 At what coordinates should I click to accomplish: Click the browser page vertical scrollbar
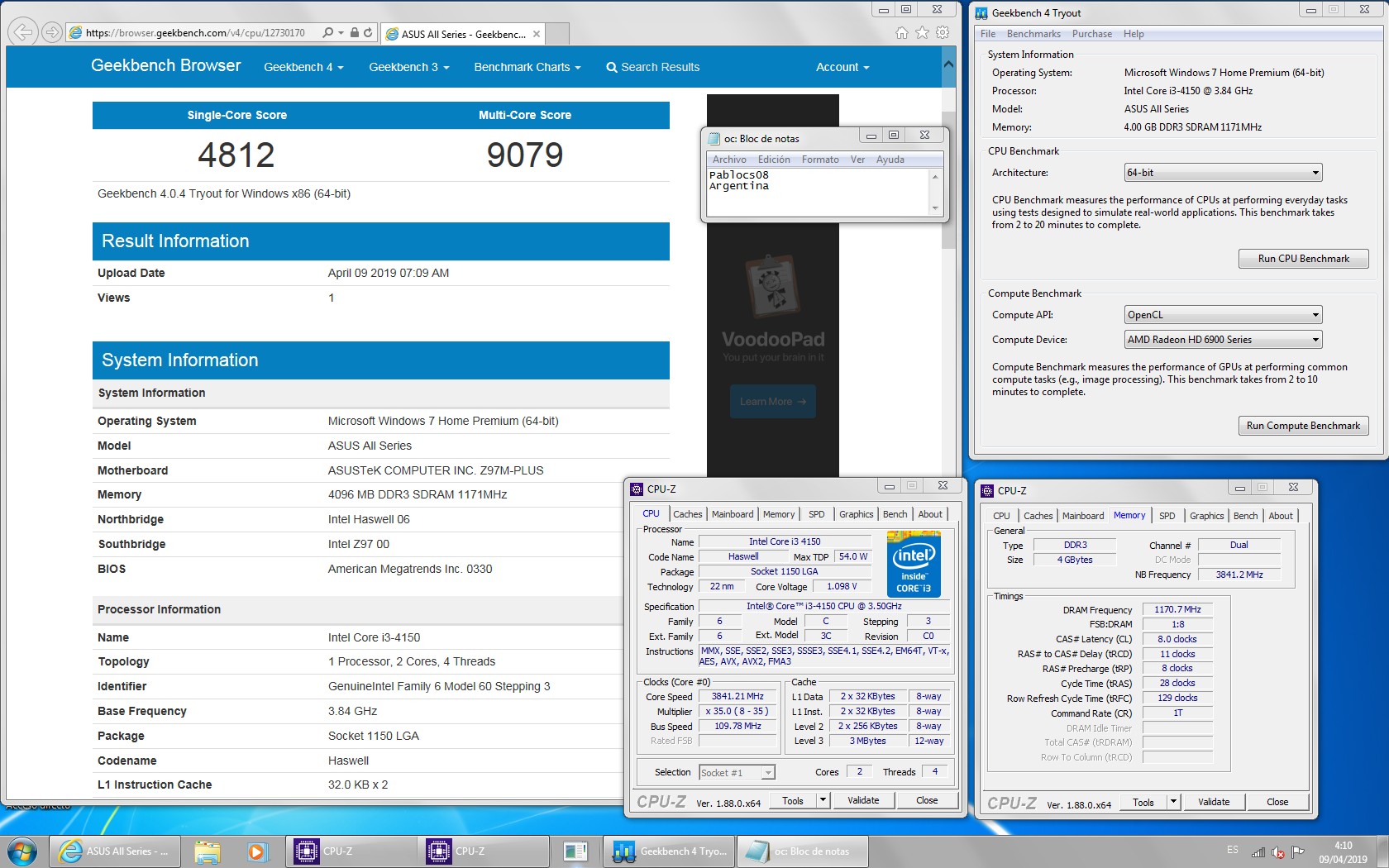948,180
